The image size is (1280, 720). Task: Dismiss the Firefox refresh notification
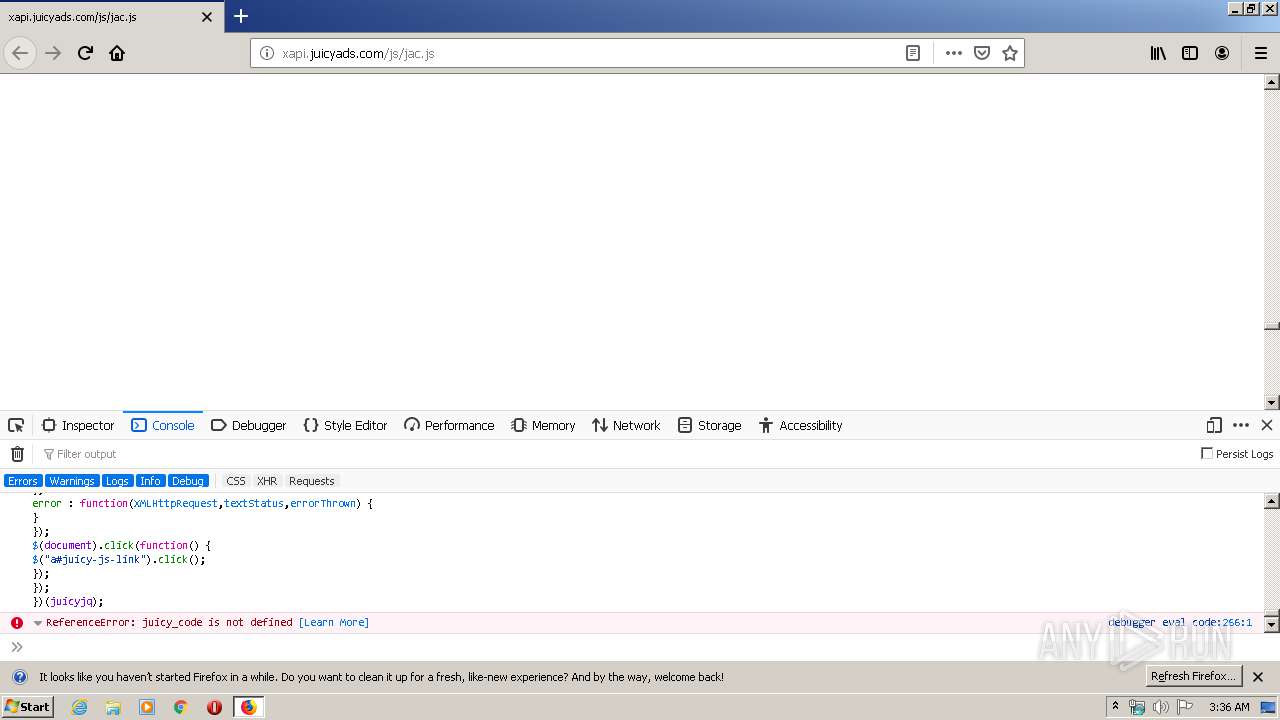pyautogui.click(x=1258, y=677)
